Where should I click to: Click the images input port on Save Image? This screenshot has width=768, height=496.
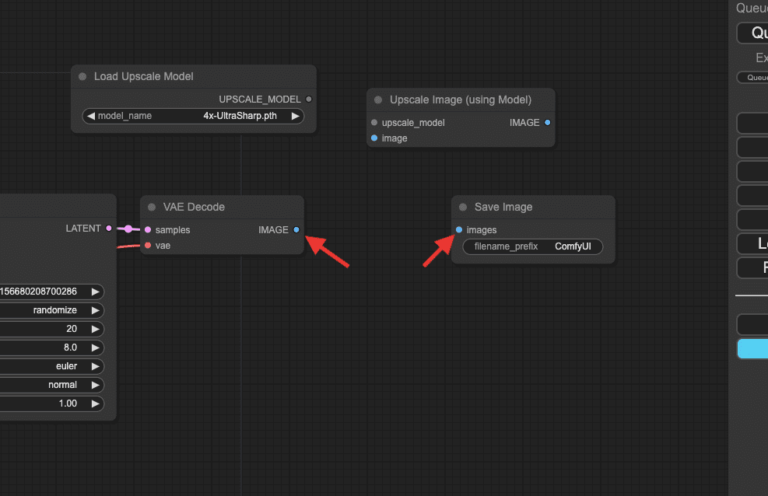point(459,230)
